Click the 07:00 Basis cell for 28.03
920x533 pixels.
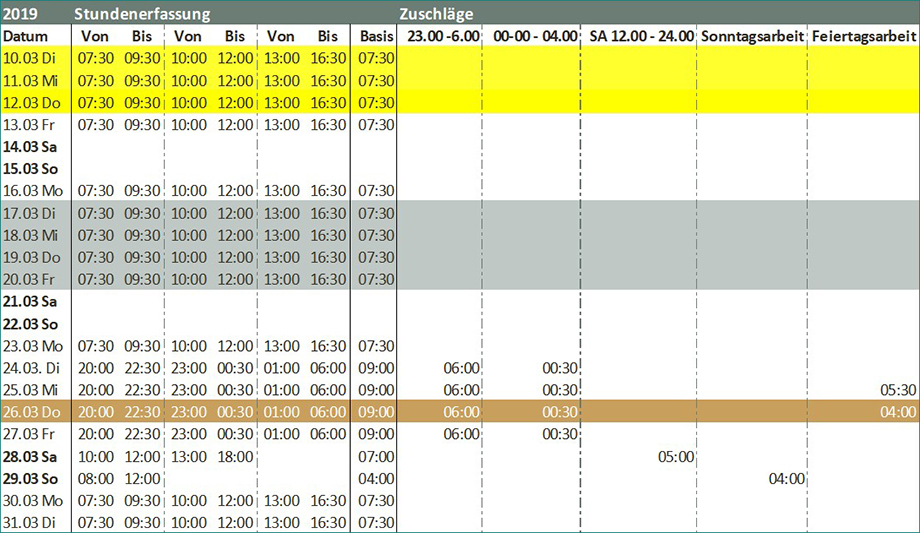pyautogui.click(x=375, y=456)
